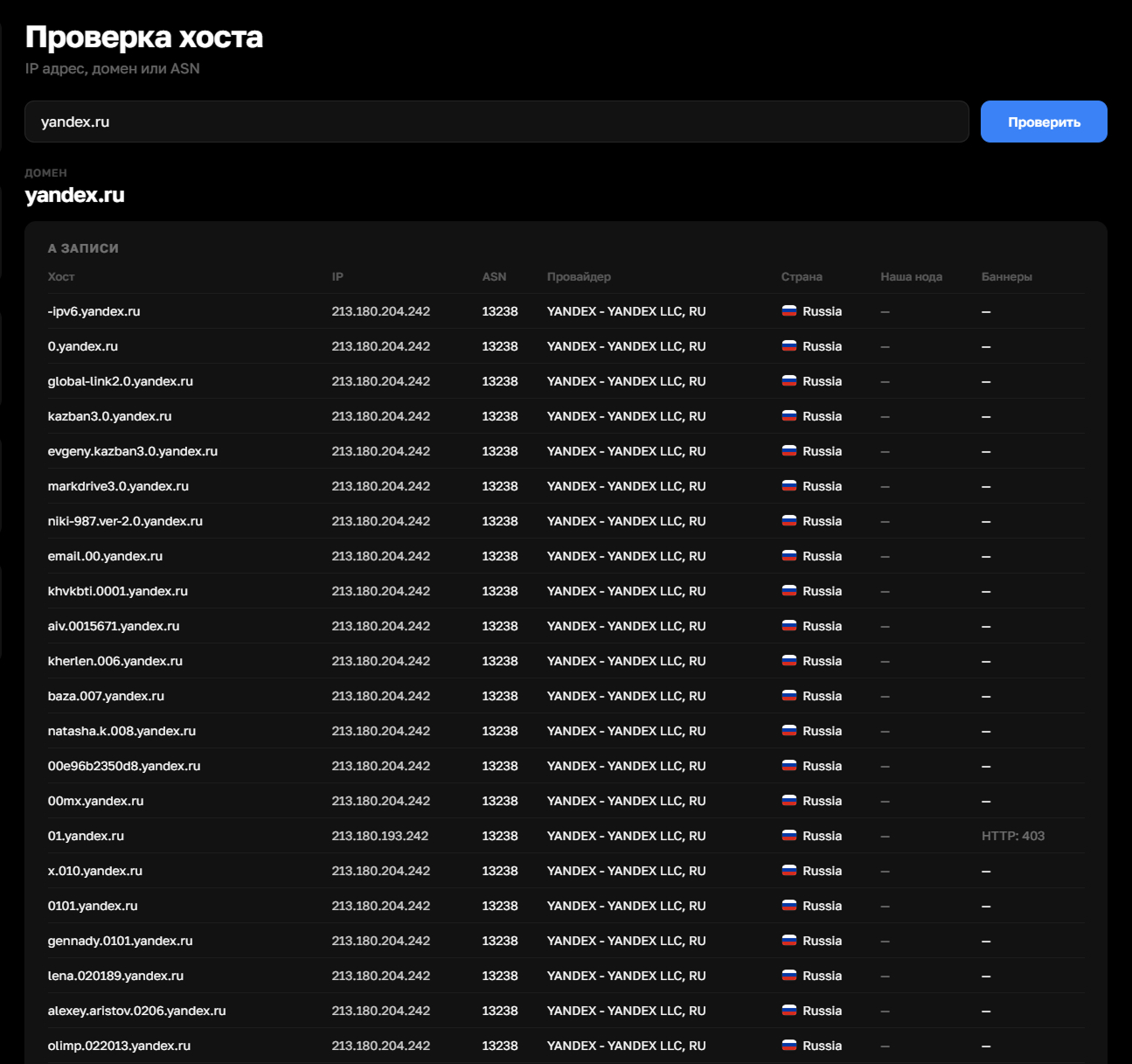Click the Страна column header

tap(802, 276)
